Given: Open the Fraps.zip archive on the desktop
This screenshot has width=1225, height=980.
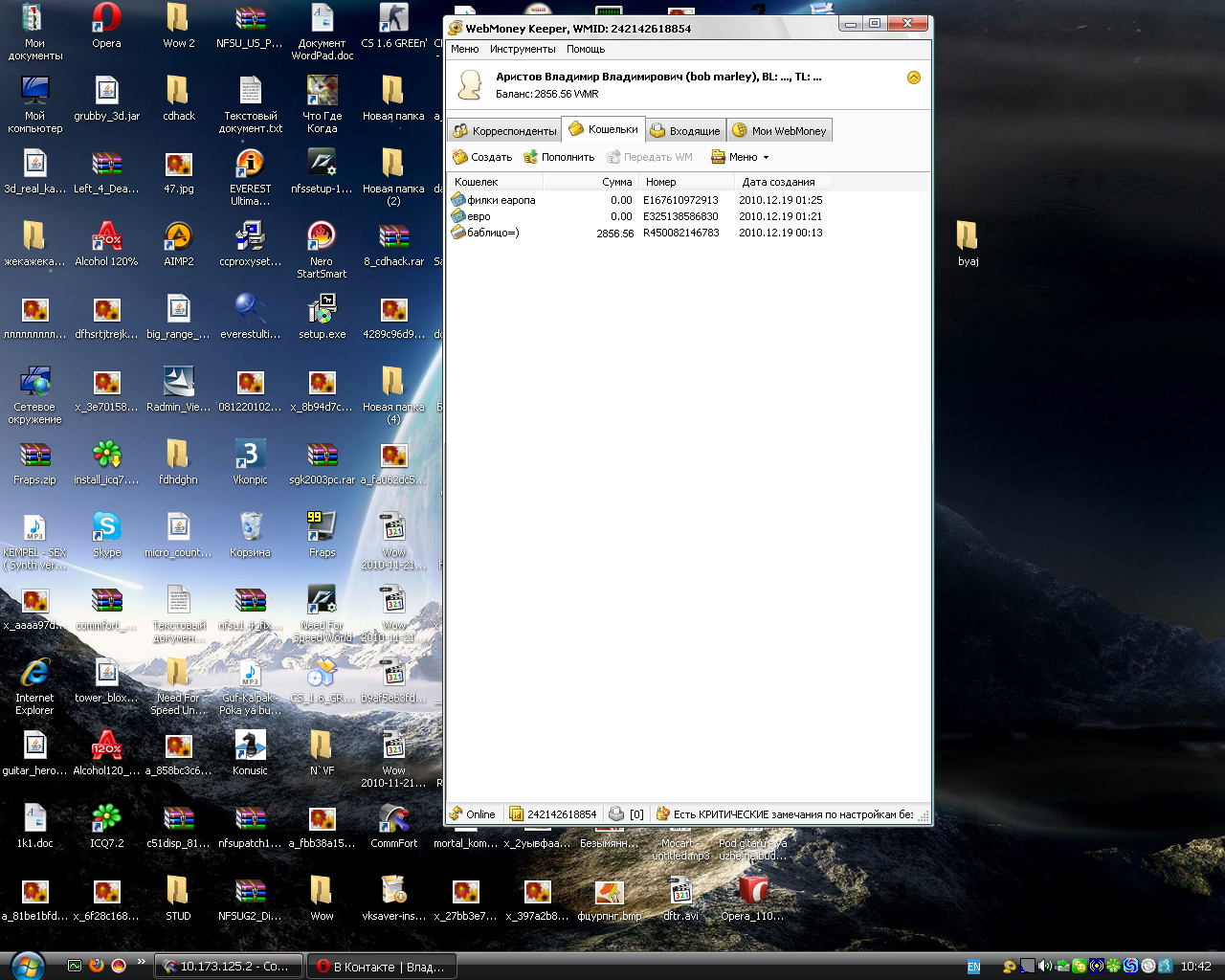Looking at the screenshot, I should pos(34,463).
